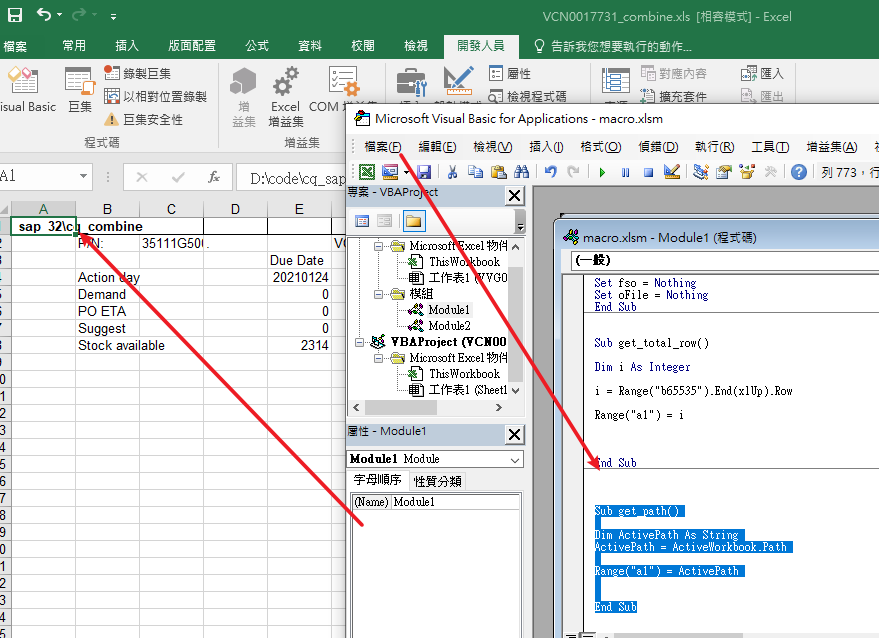Undo last action in Excel title bar

[x=44, y=15]
